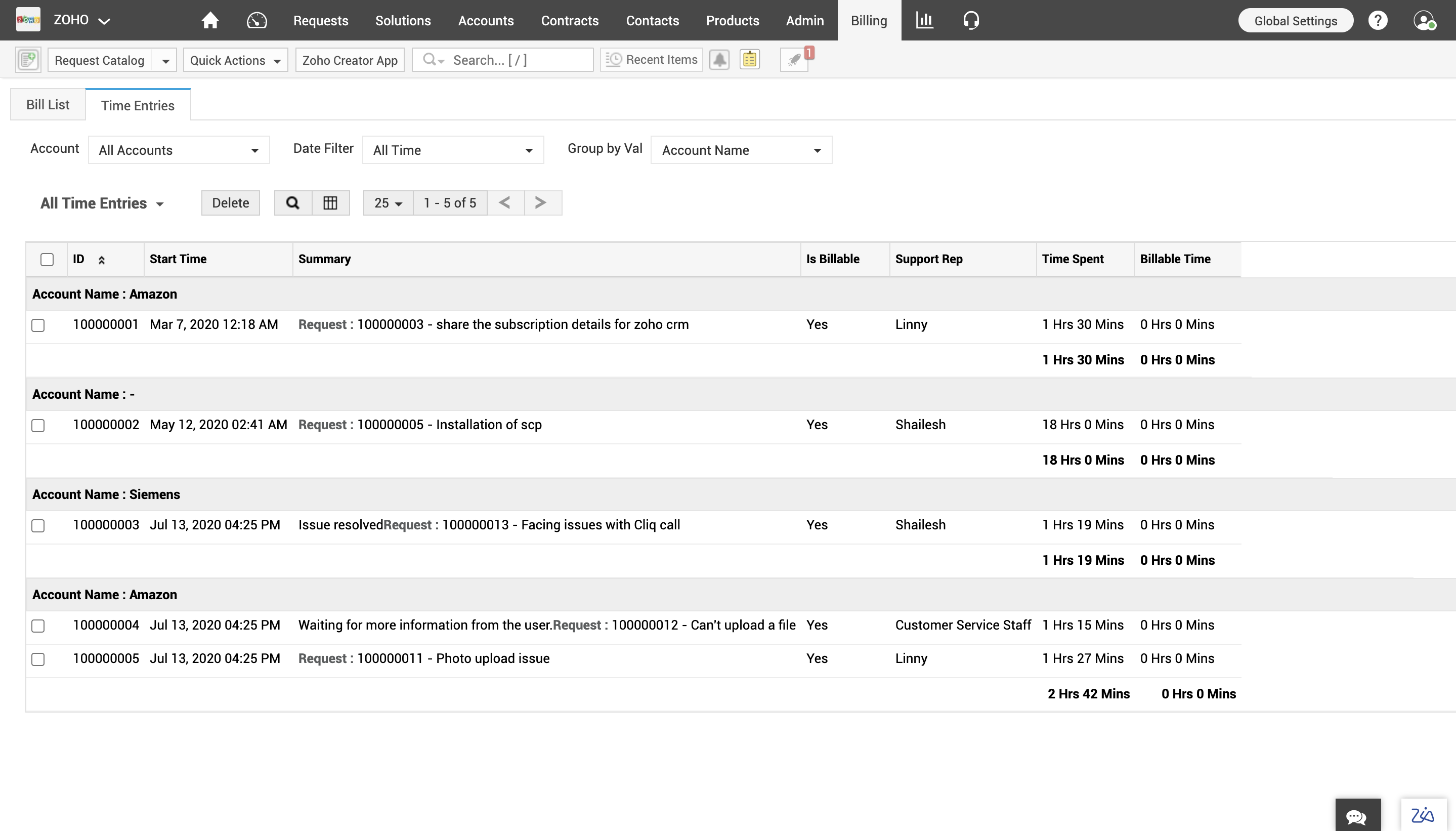Open the help question mark icon
Viewport: 1456px width, 831px height.
click(1377, 21)
